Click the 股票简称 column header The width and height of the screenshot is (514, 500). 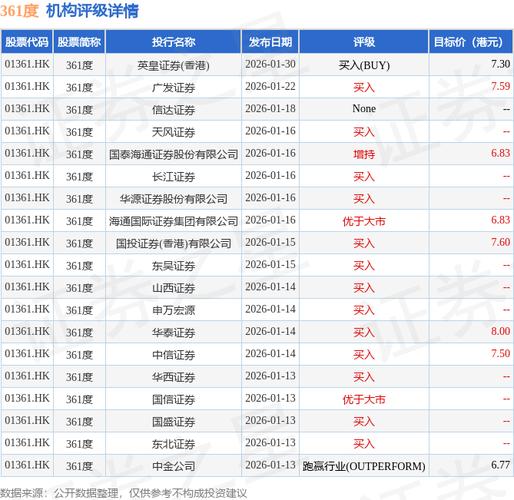coord(79,42)
